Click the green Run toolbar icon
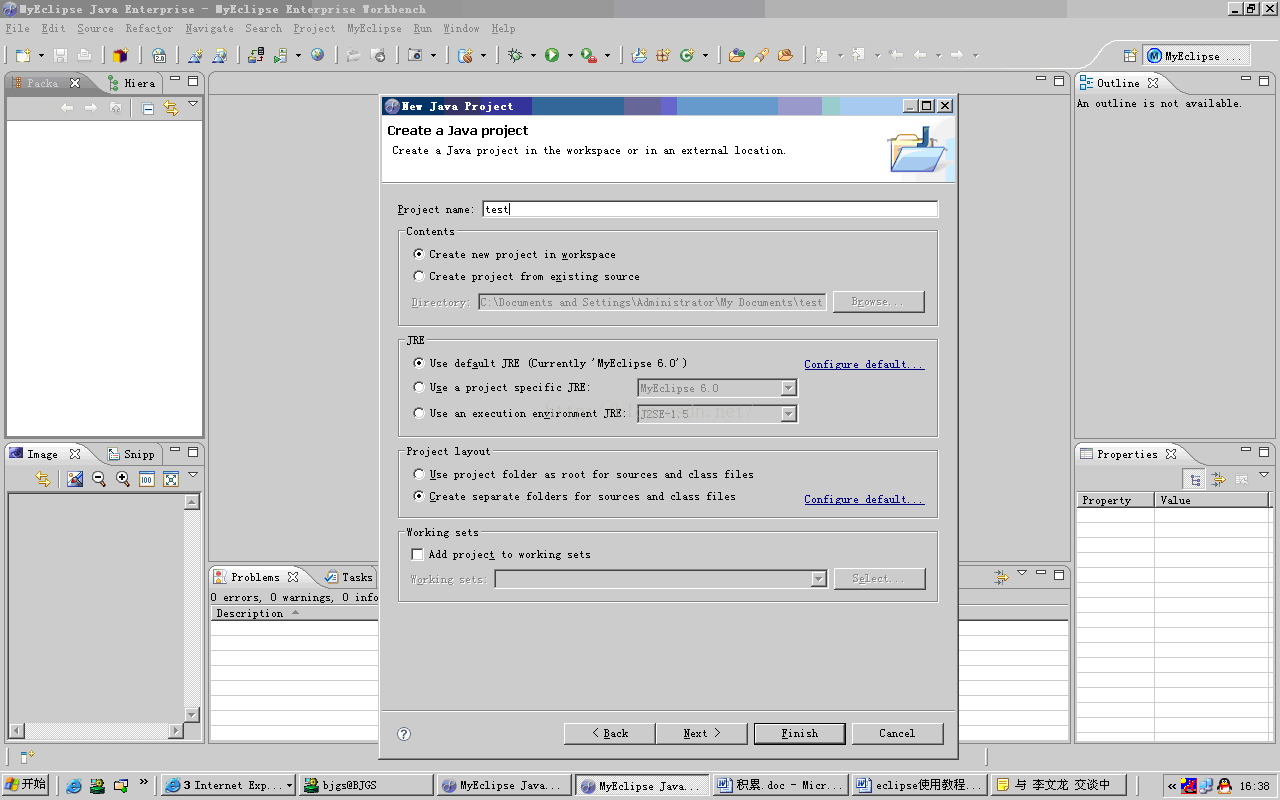Image resolution: width=1280 pixels, height=800 pixels. click(552, 56)
